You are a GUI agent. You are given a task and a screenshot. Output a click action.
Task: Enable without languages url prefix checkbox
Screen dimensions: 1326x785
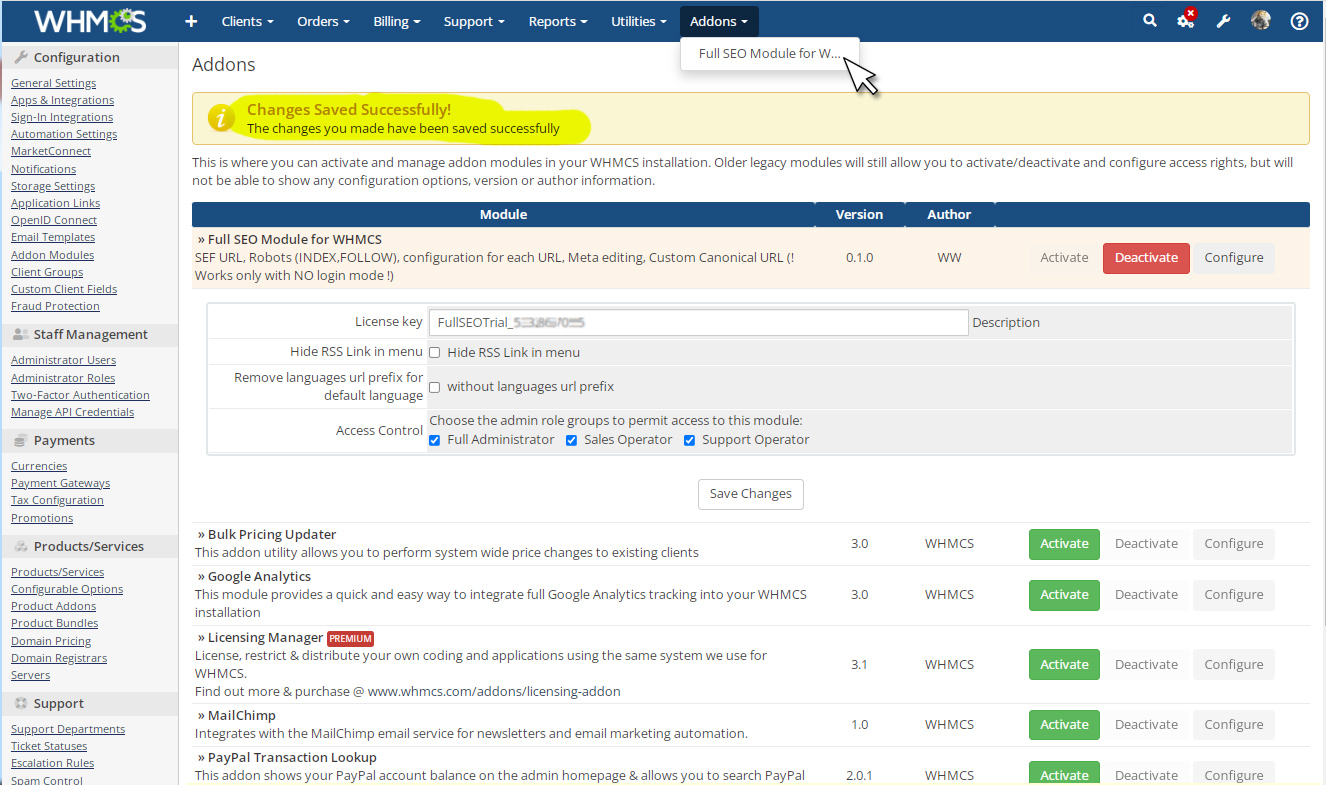point(434,387)
